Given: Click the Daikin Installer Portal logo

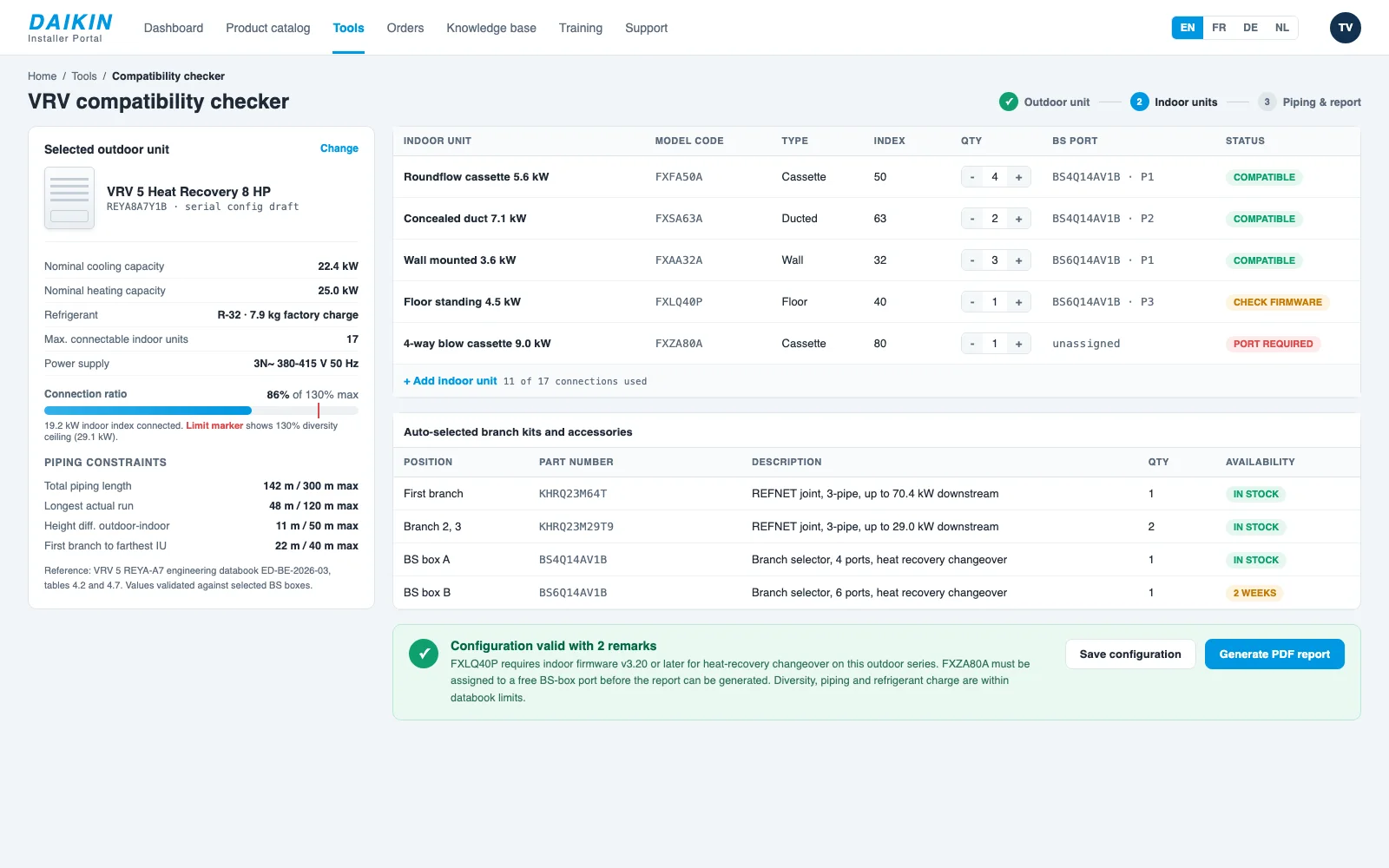Looking at the screenshot, I should pyautogui.click(x=70, y=28).
